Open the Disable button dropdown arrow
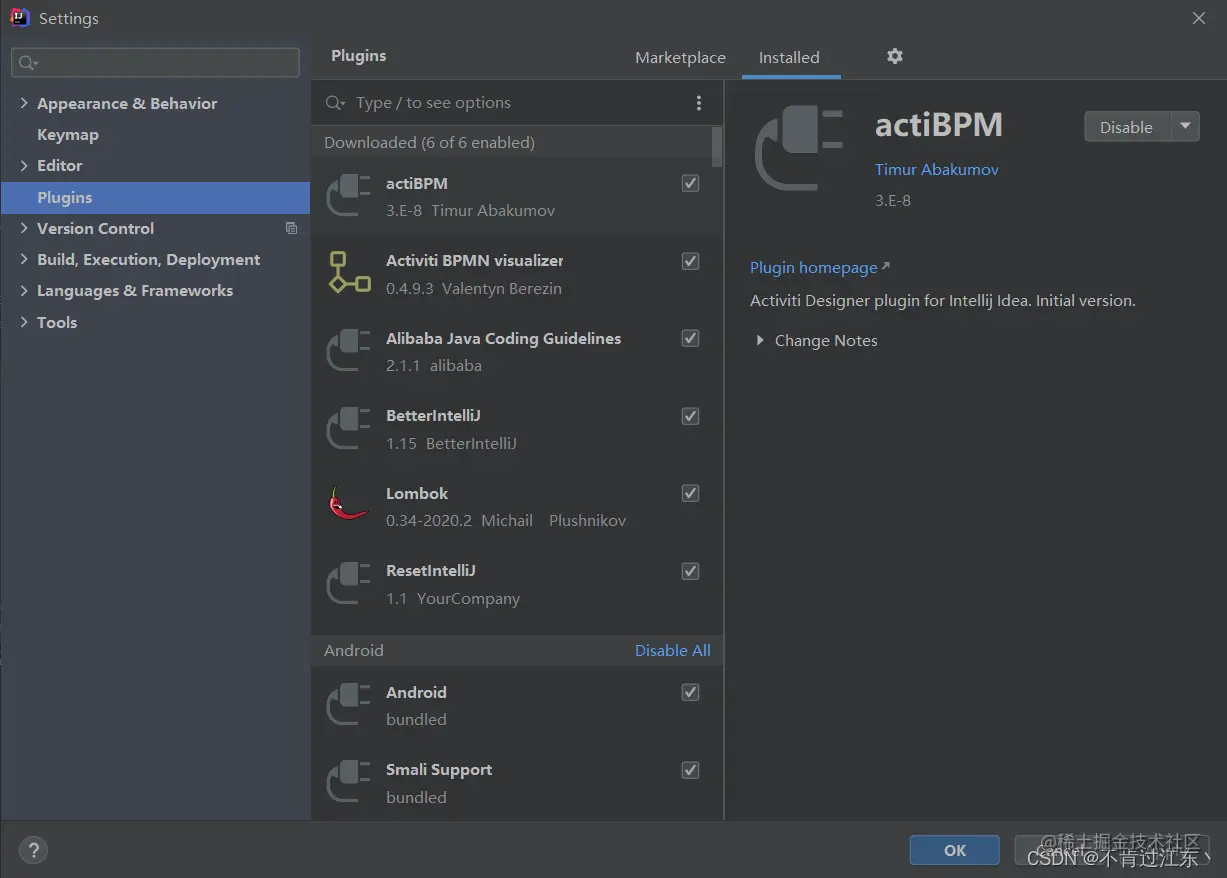The image size is (1227, 878). [1185, 126]
